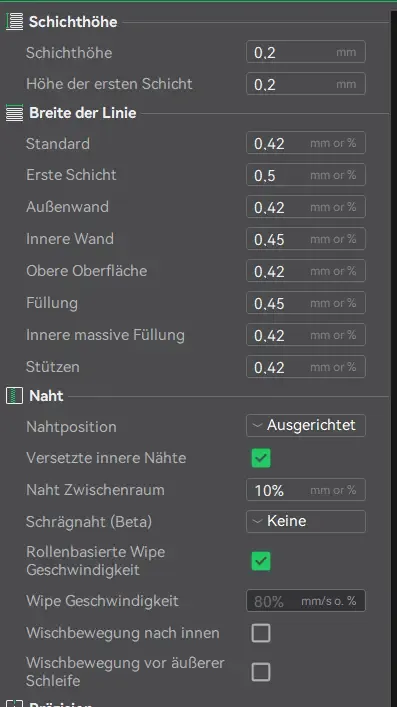Click the Stützen line width field
Screen dimensions: 397x707
coord(306,367)
